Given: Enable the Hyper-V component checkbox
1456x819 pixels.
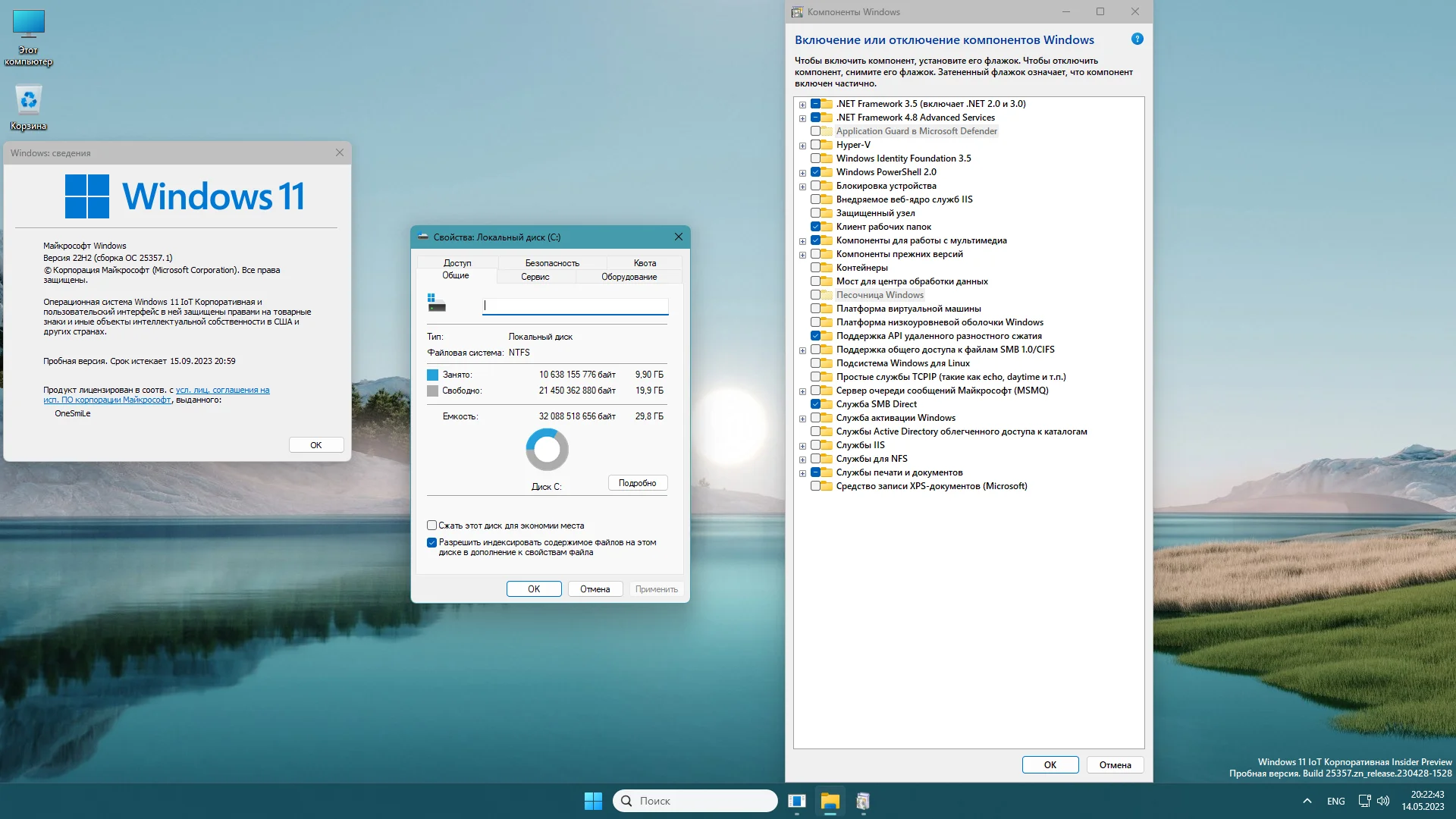Looking at the screenshot, I should (x=816, y=145).
